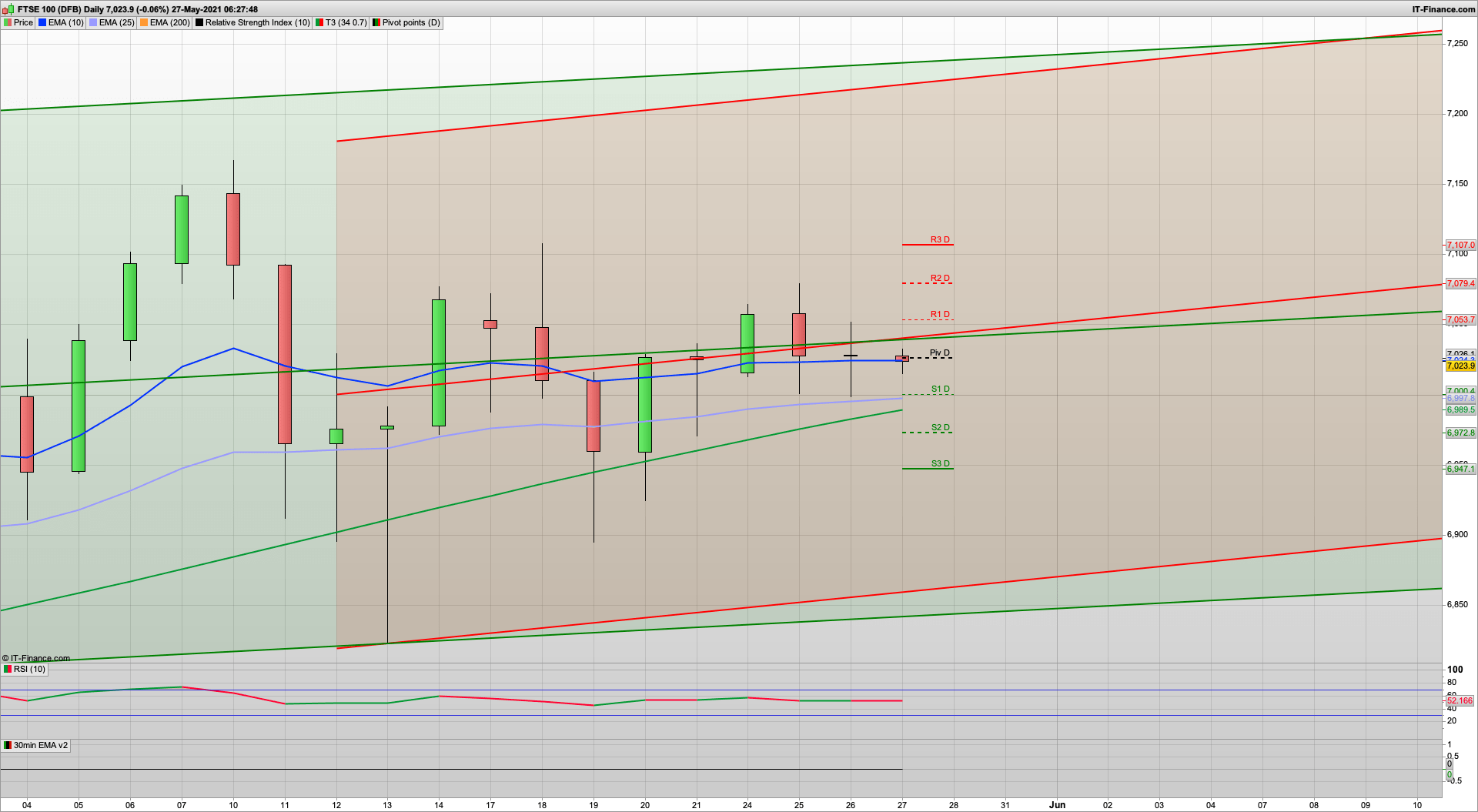Click the highlighted 7,023.9 price label
1478x812 pixels.
click(1460, 366)
